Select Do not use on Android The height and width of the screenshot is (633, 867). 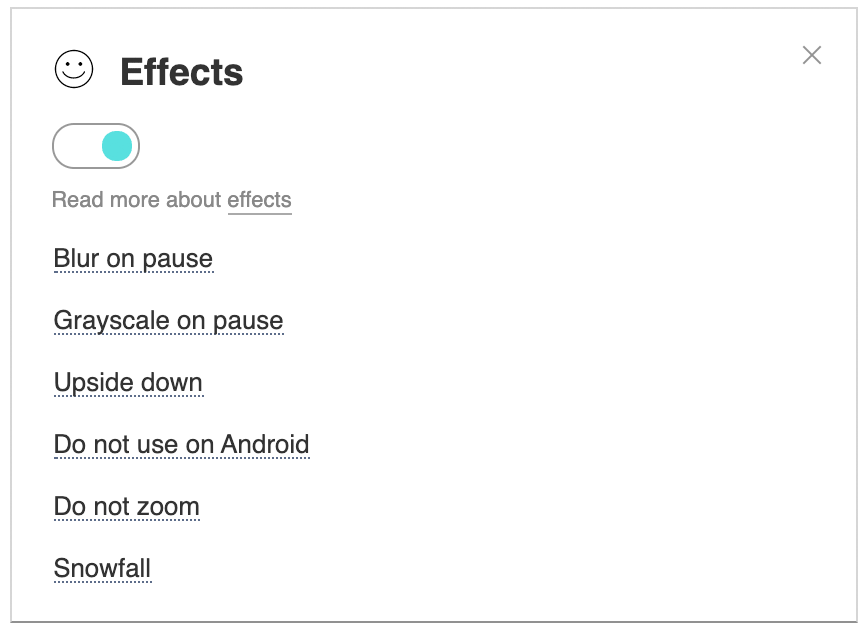[x=181, y=444]
